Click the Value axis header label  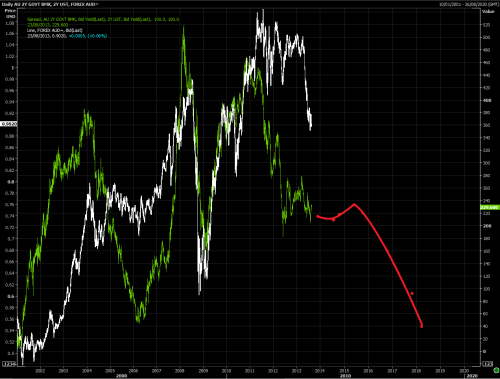[x=488, y=11]
